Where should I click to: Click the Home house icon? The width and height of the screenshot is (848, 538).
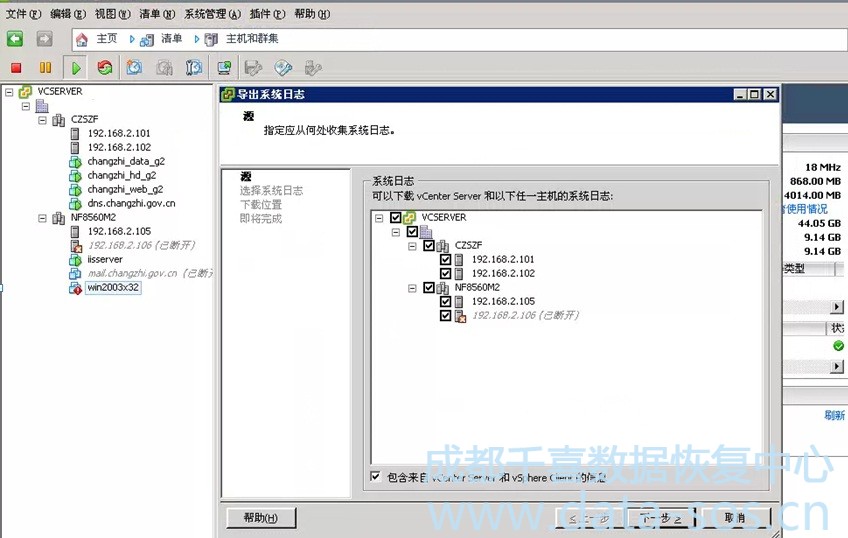point(82,39)
